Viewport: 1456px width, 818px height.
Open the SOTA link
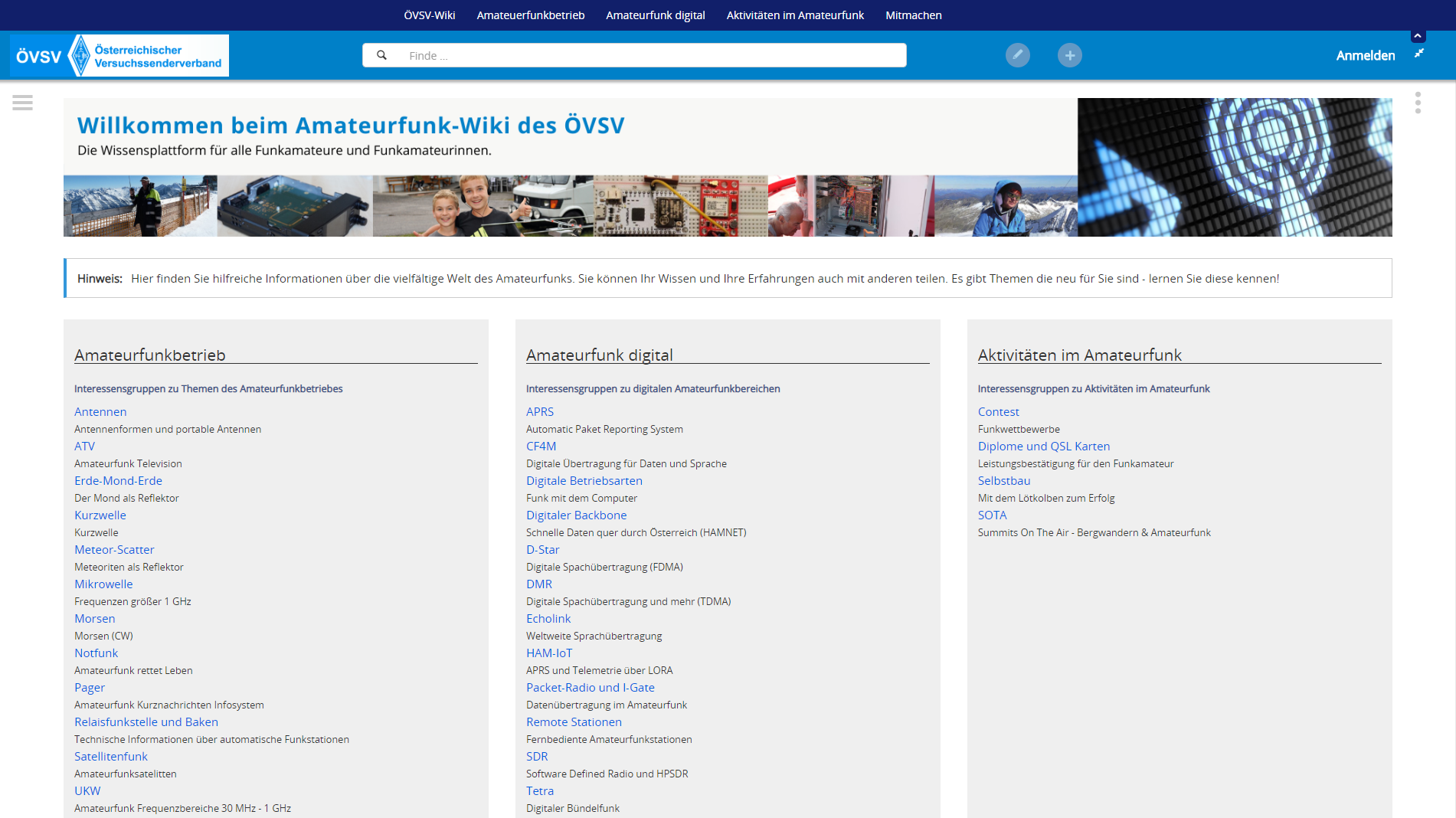[x=992, y=515]
